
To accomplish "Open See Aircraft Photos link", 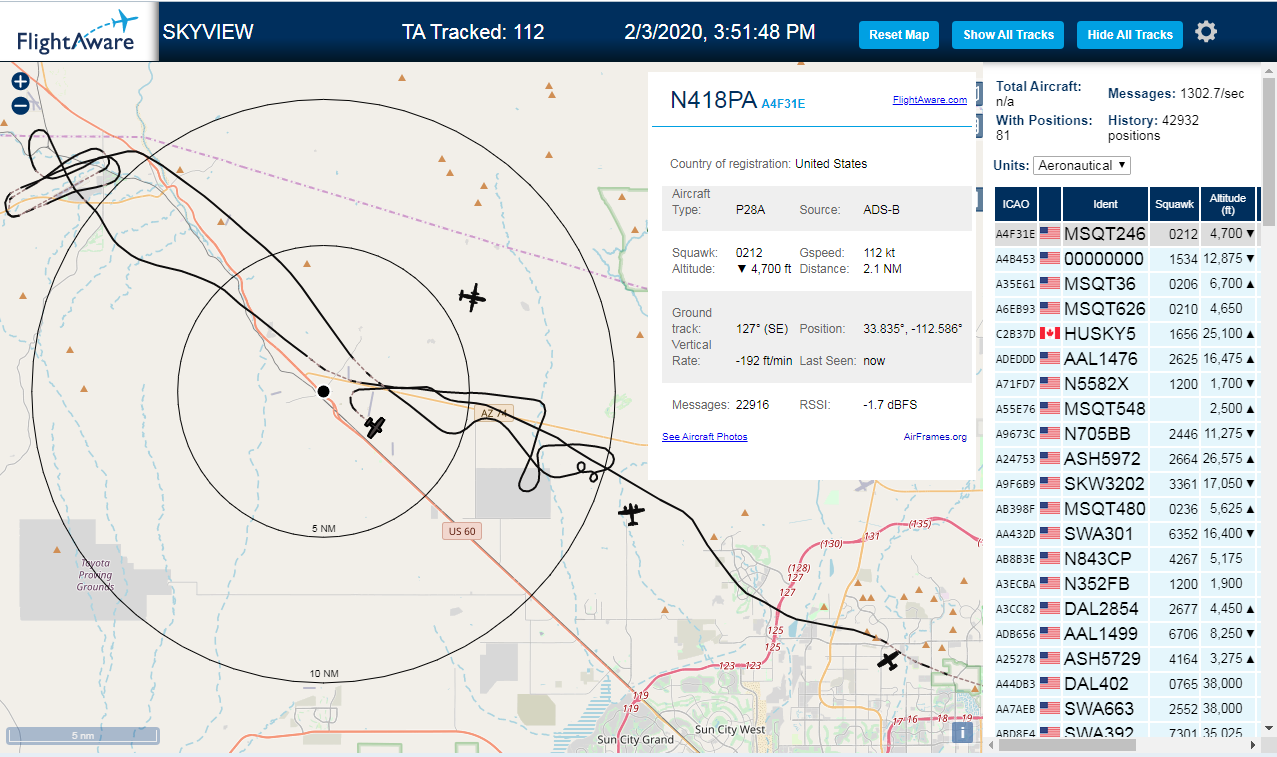I will tap(704, 437).
